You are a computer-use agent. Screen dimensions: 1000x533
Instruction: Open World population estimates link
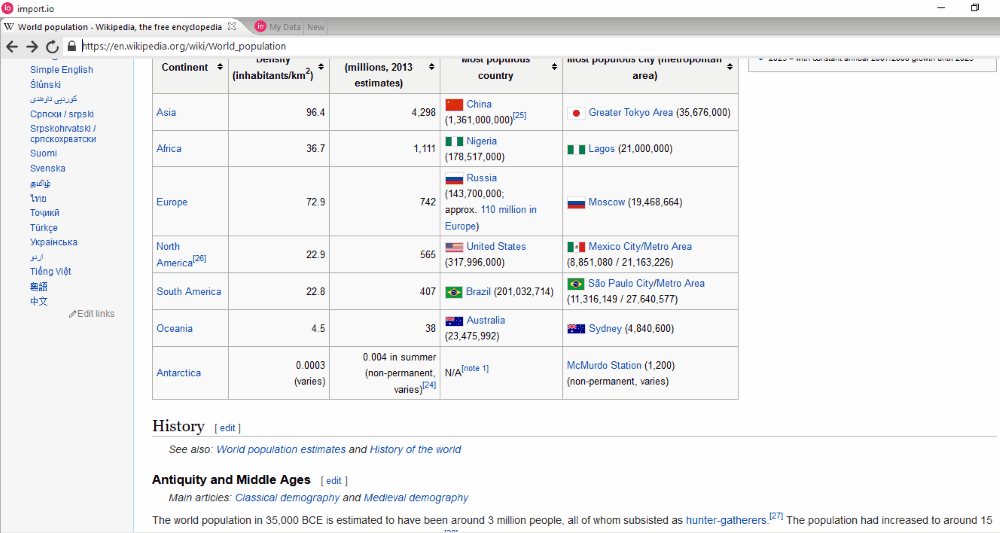click(281, 449)
